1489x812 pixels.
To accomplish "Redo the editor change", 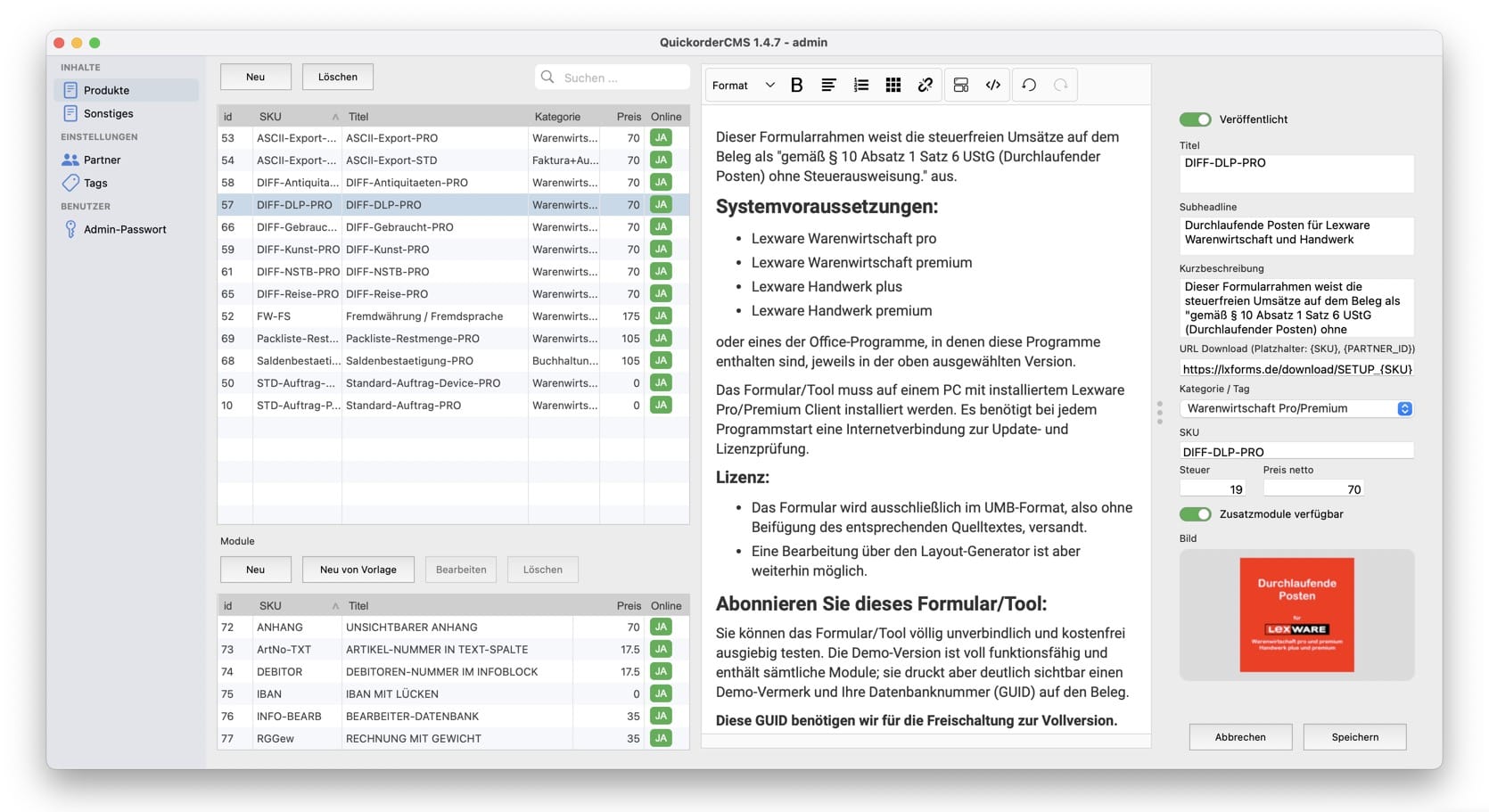I will [1061, 86].
